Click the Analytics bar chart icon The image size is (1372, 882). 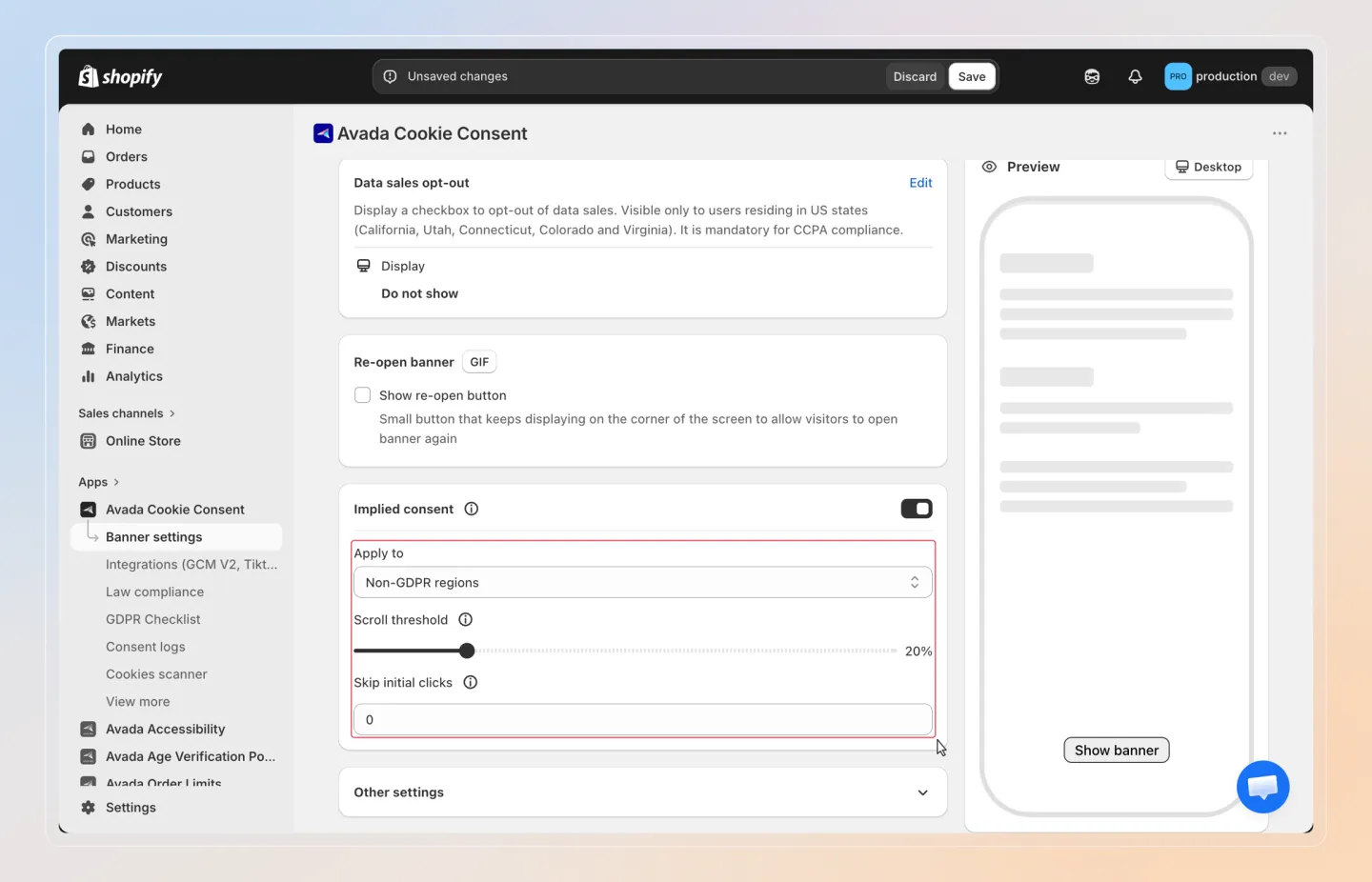pyautogui.click(x=89, y=376)
